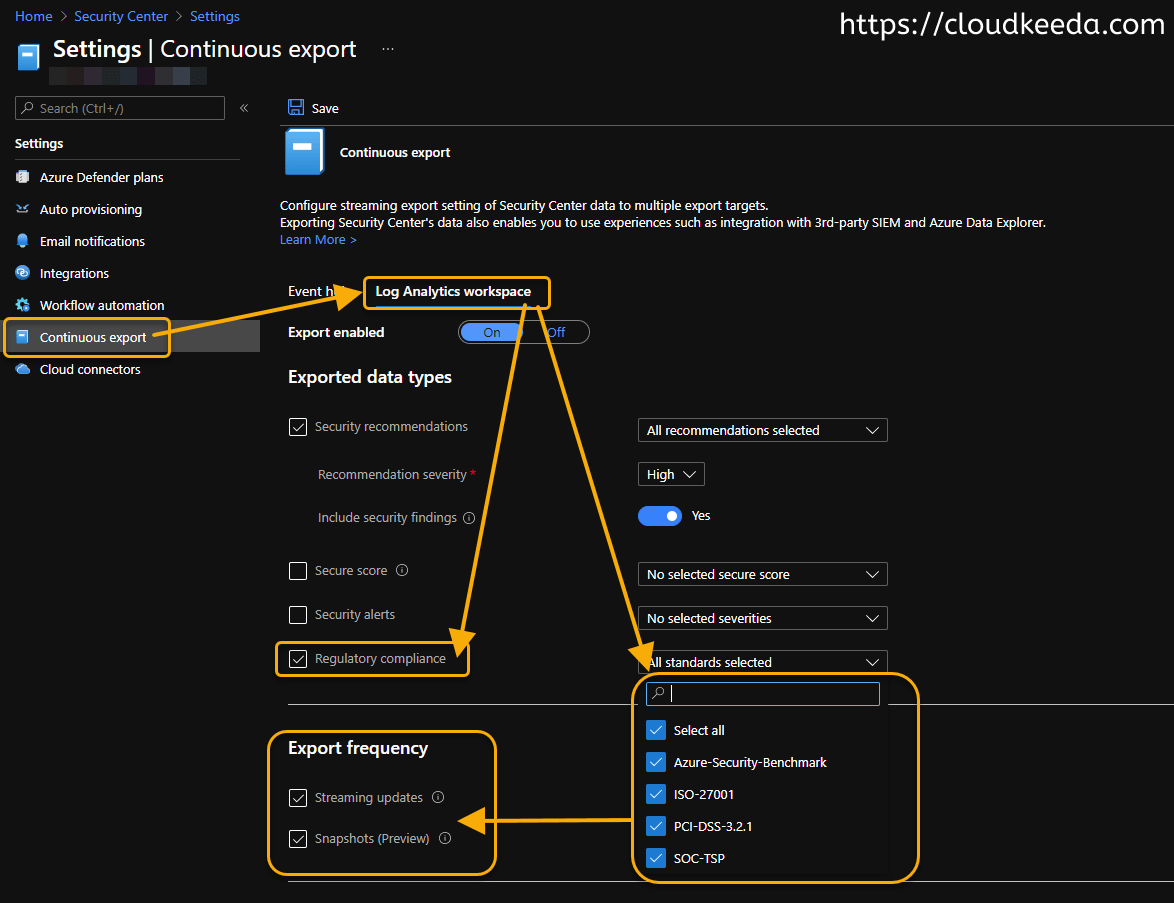
Task: Click the Save button label
Action: (325, 108)
